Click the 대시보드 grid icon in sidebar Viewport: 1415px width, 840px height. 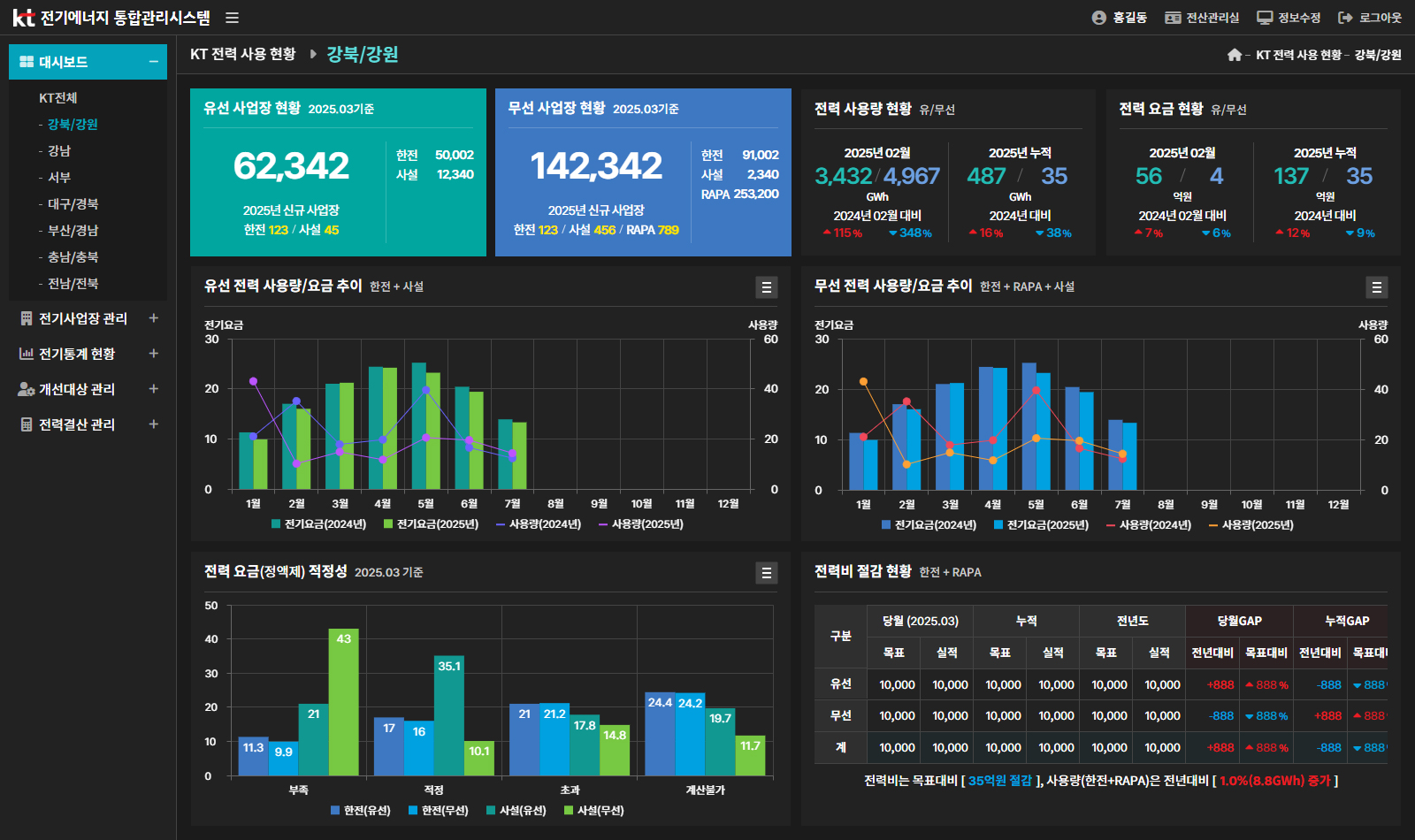pyautogui.click(x=27, y=62)
